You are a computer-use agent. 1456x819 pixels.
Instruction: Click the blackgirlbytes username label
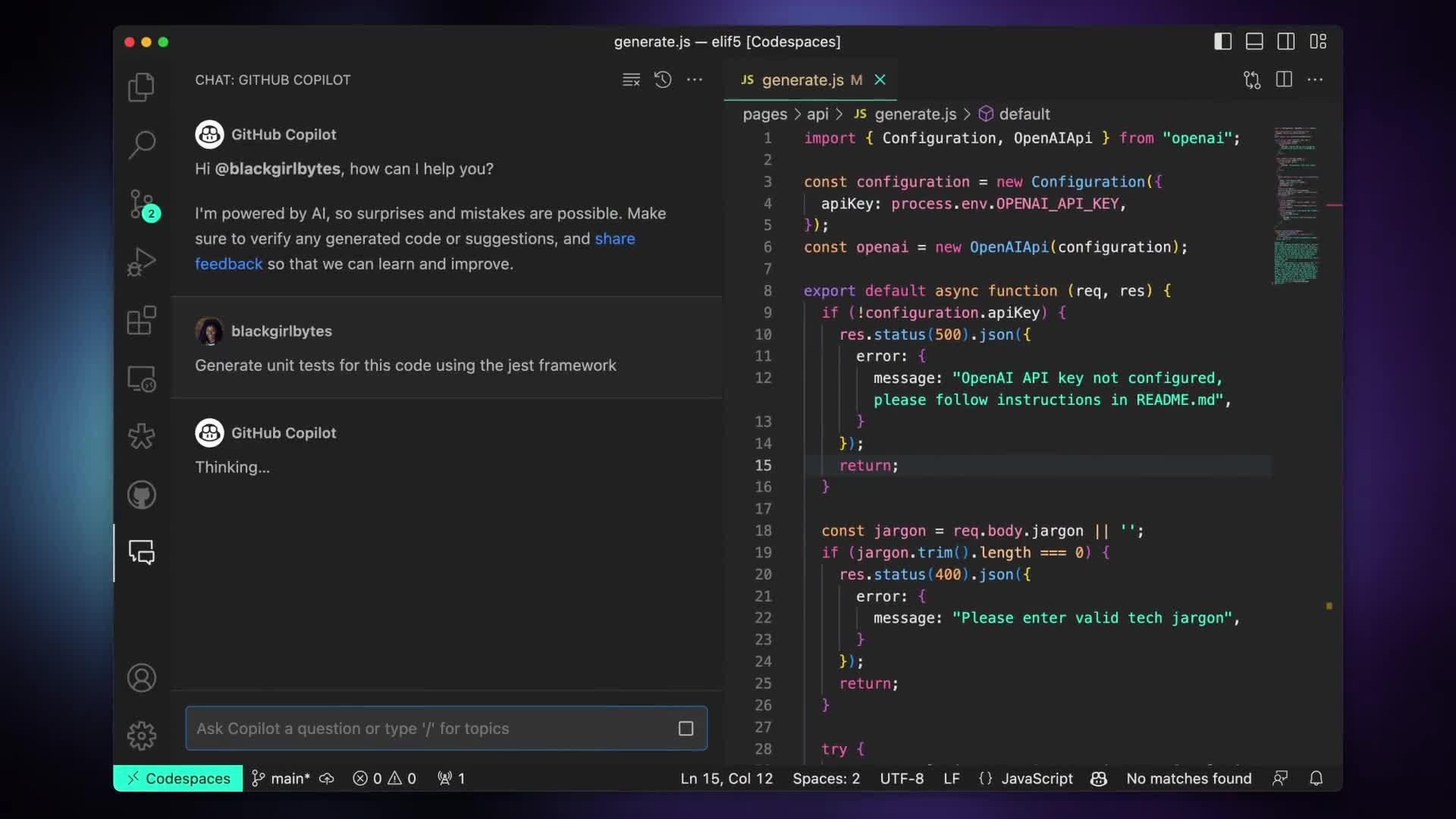[x=281, y=331]
